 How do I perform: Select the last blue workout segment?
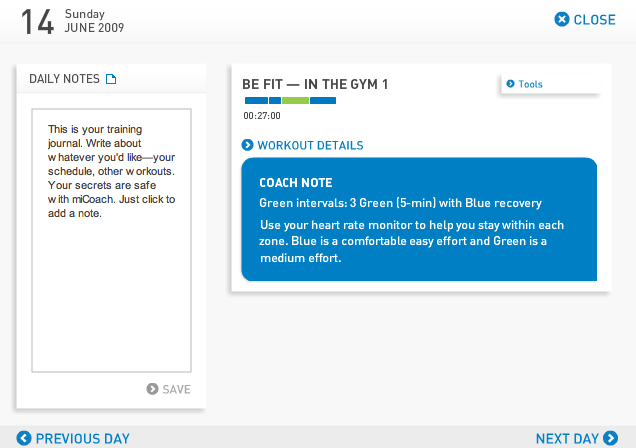pos(323,100)
